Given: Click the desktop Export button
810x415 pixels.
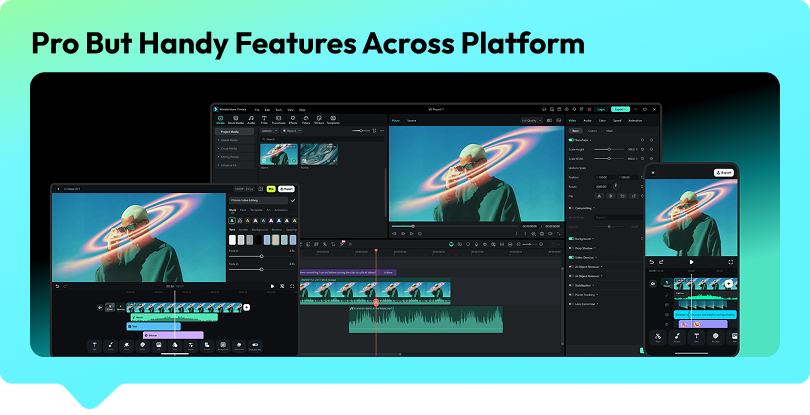Looking at the screenshot, I should coord(620,110).
